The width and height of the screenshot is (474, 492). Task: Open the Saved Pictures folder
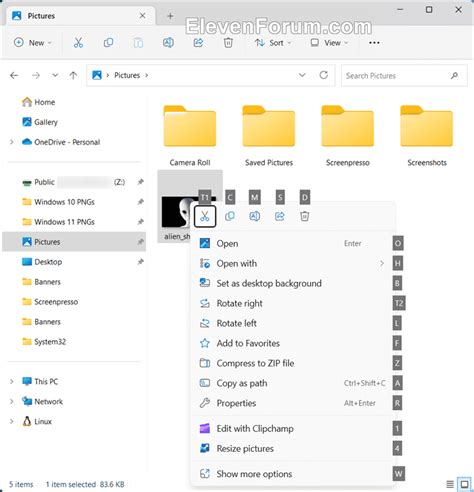point(269,136)
